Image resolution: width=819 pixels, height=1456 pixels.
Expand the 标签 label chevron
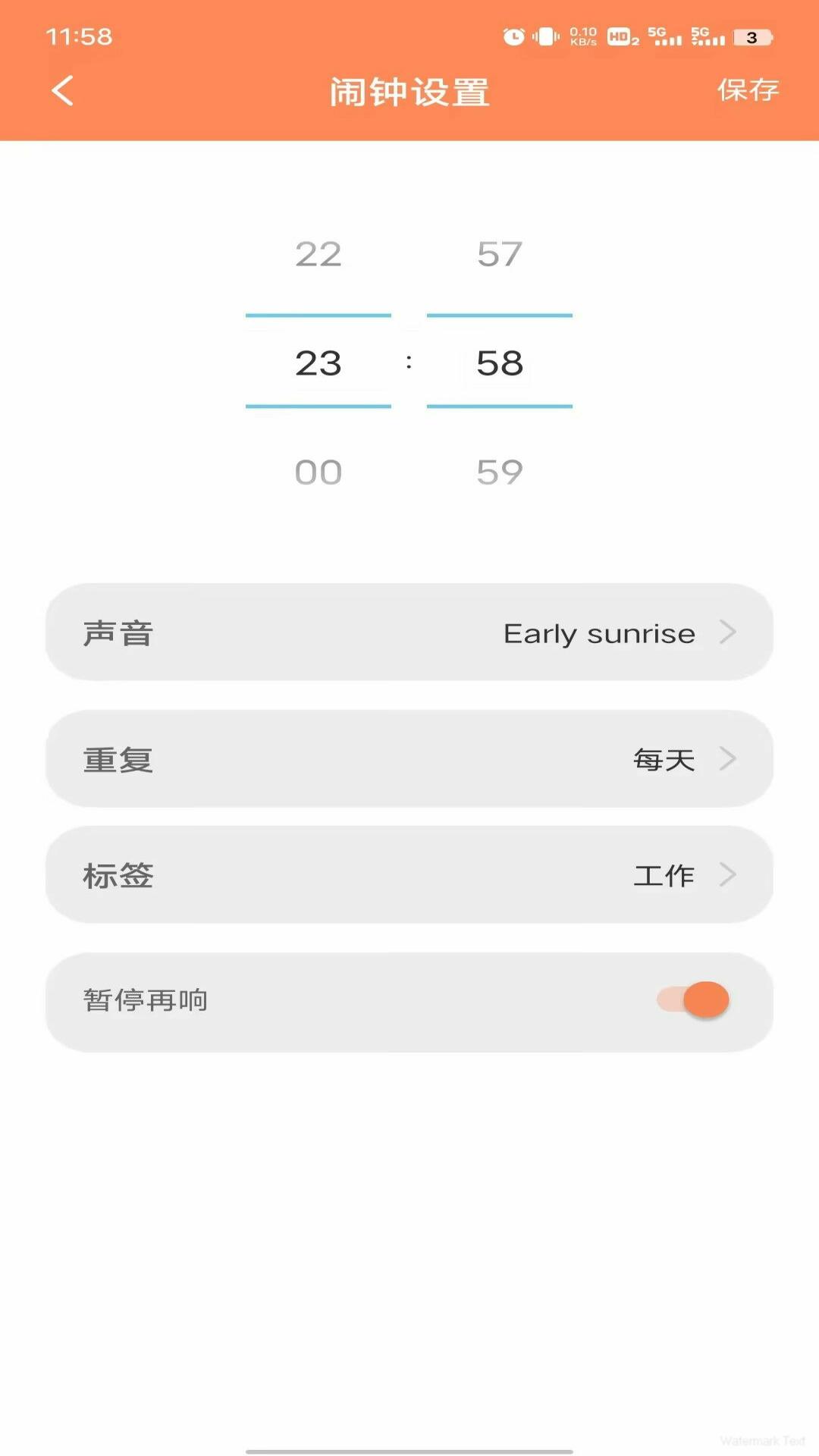pos(727,874)
